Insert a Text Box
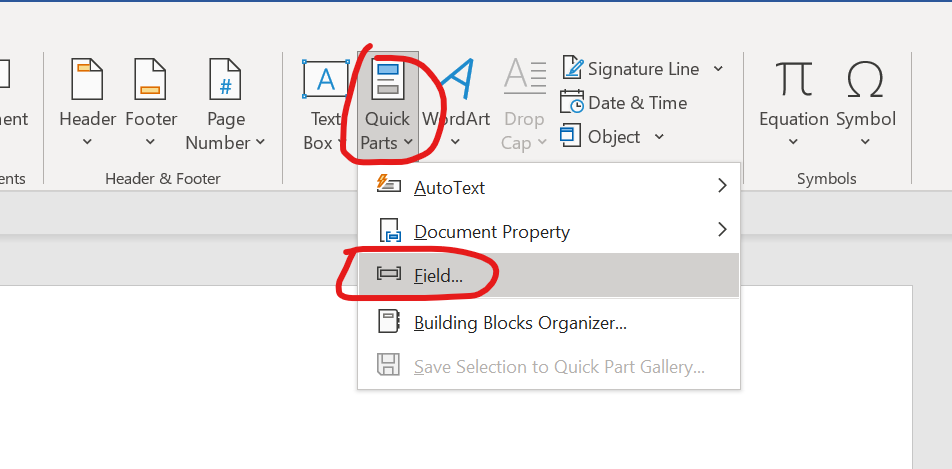The height and width of the screenshot is (469, 952). pos(325,80)
